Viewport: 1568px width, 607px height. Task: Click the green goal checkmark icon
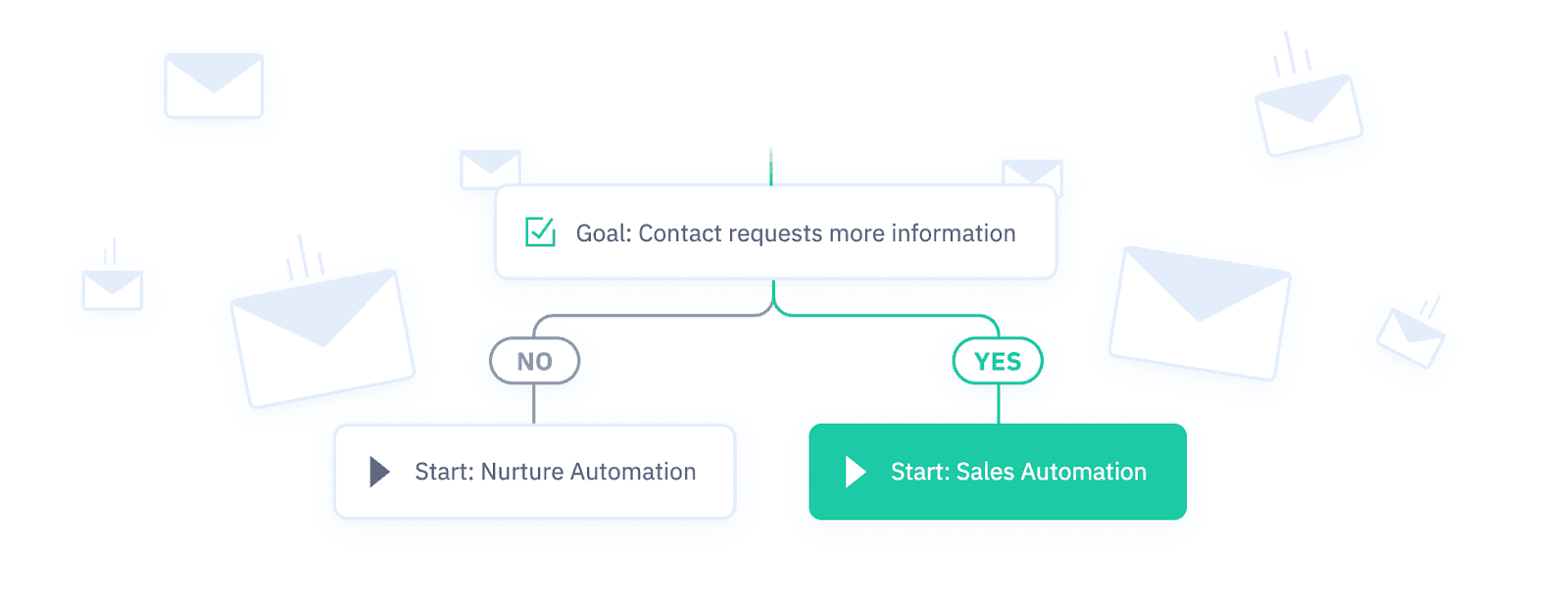click(540, 232)
